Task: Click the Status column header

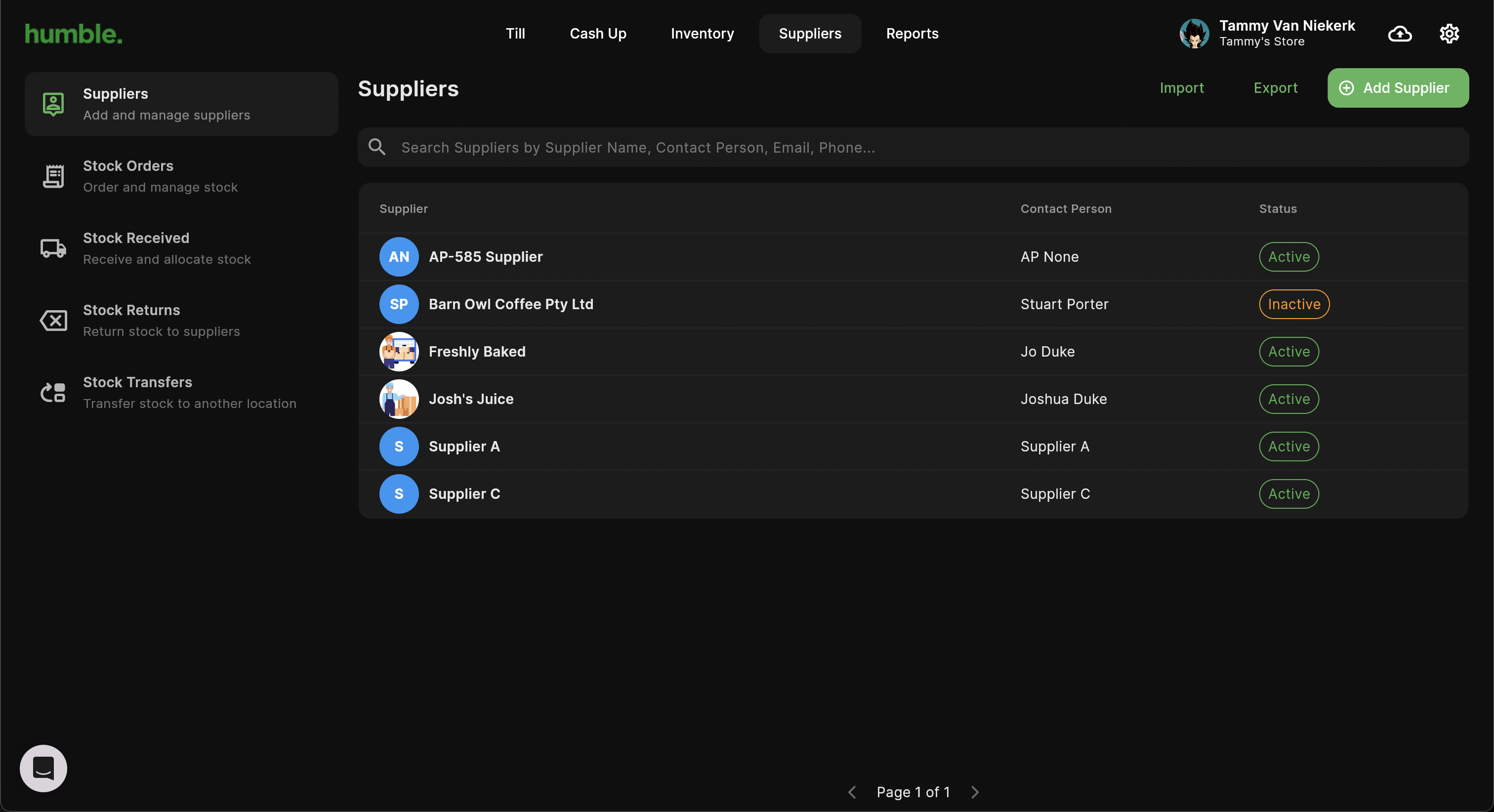Action: pyautogui.click(x=1278, y=209)
